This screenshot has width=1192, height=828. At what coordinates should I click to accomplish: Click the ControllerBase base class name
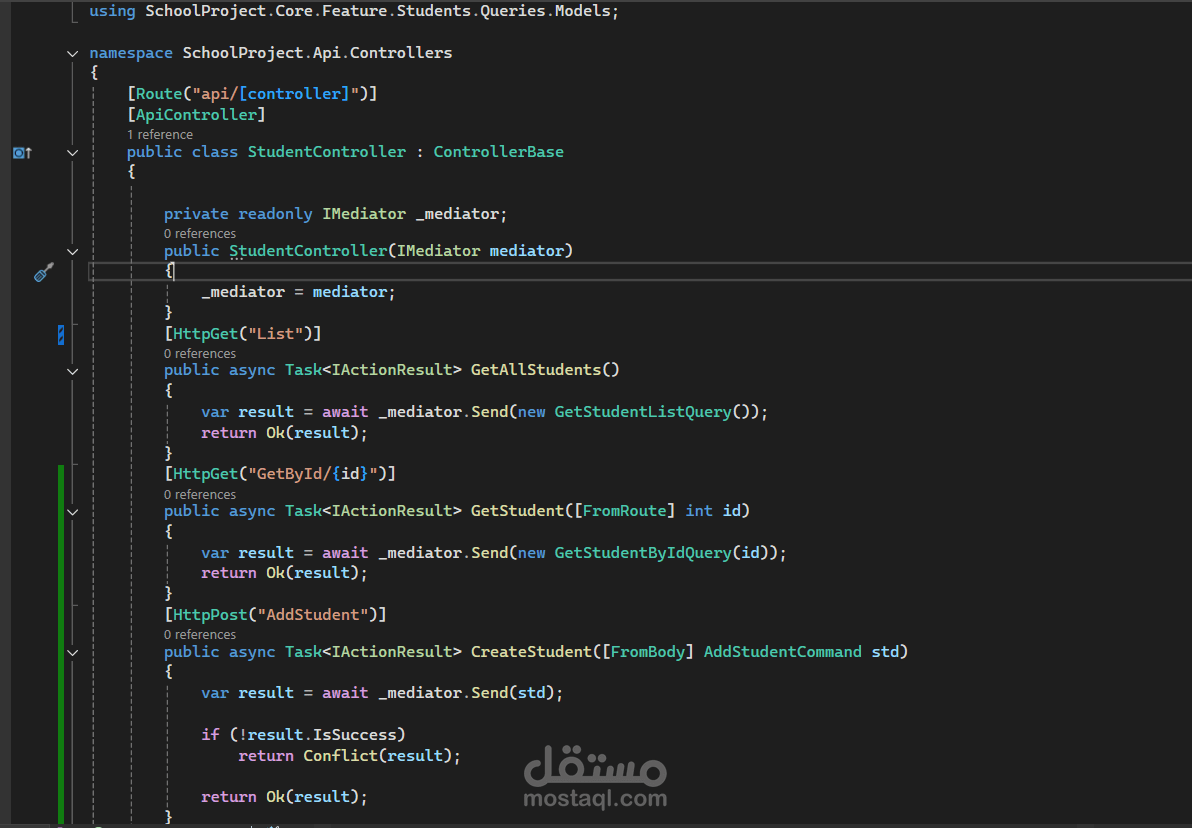[x=499, y=151]
